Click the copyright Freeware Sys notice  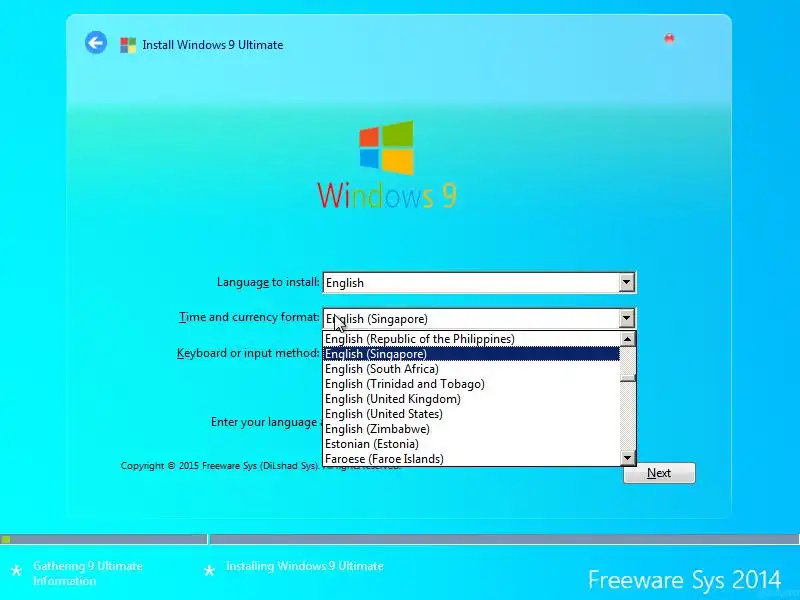click(x=219, y=466)
